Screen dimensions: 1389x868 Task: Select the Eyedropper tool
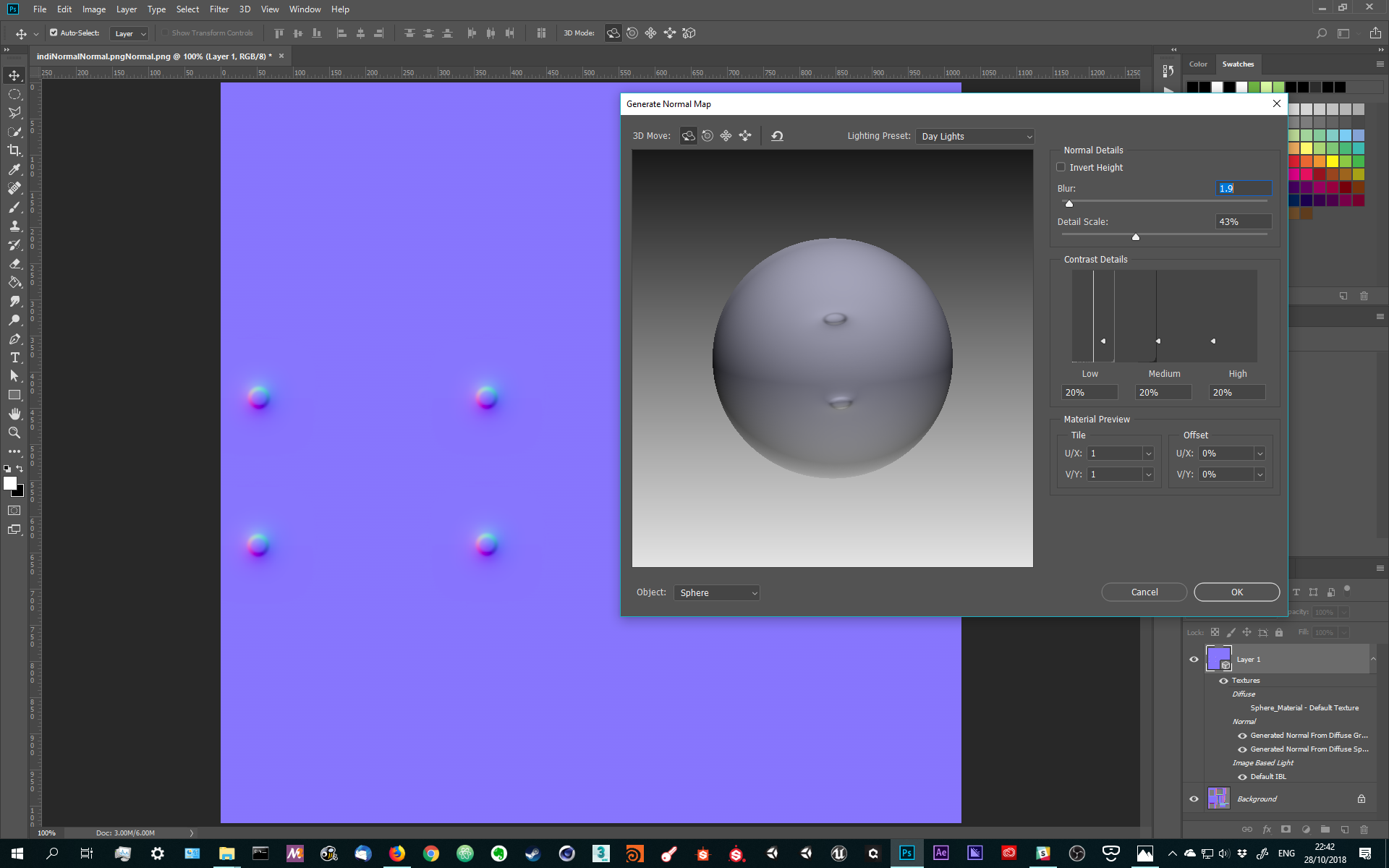(14, 169)
